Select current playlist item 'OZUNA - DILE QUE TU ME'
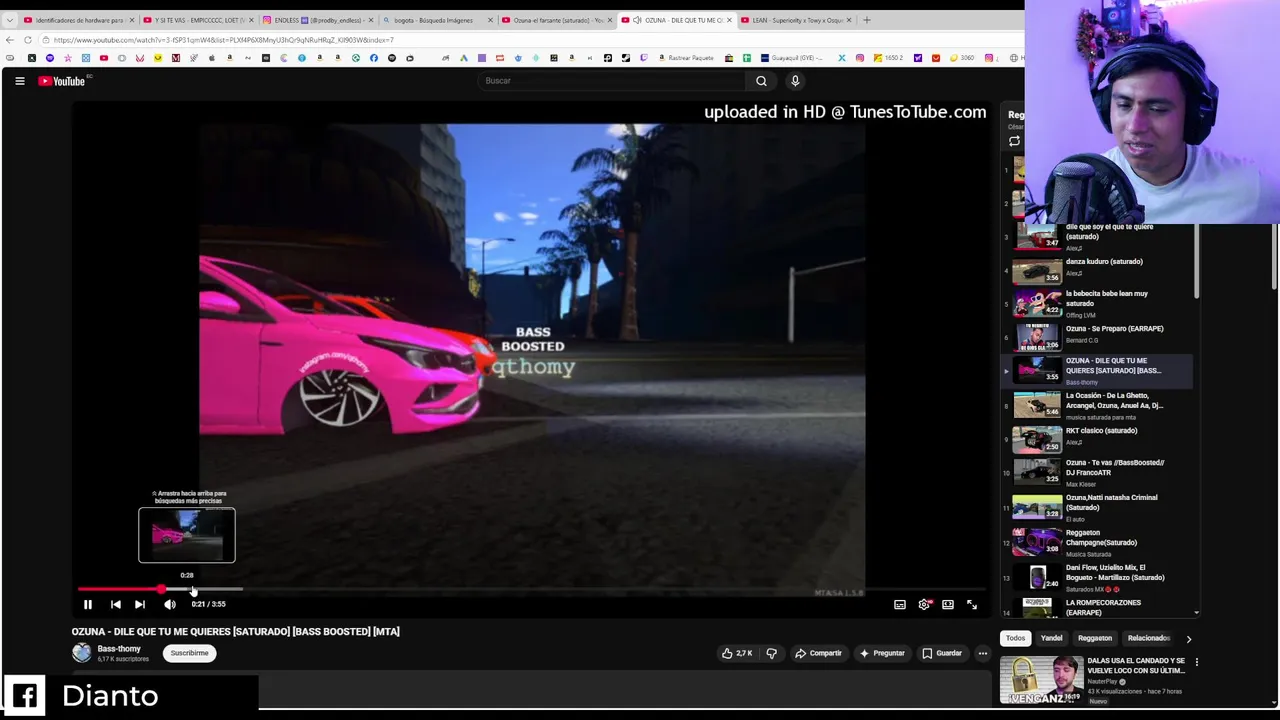The width and height of the screenshot is (1280, 720). (x=1098, y=370)
